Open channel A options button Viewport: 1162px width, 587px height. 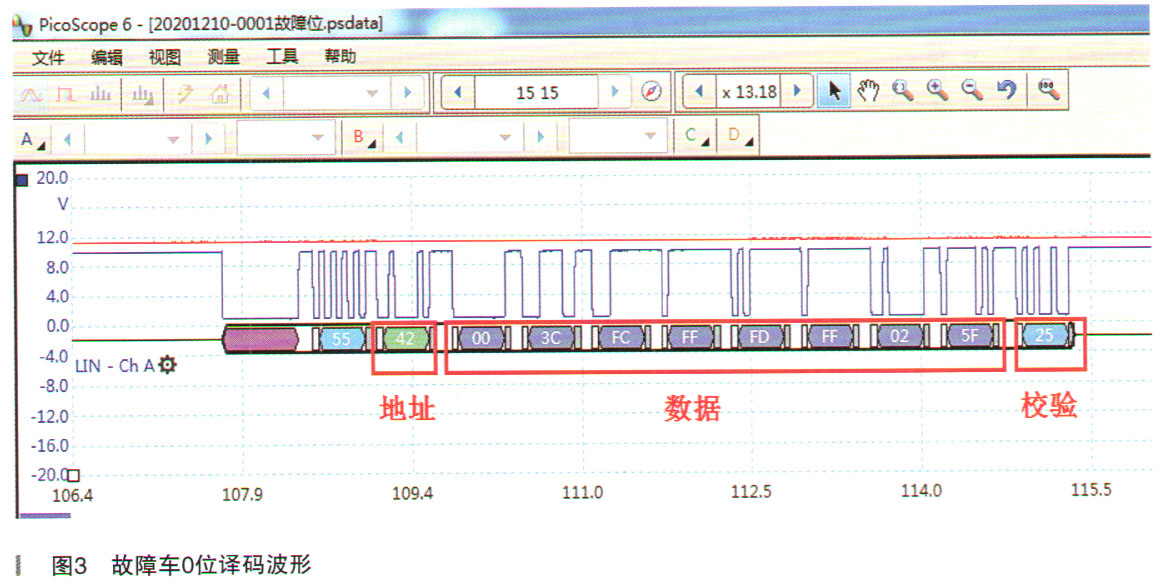[32, 139]
